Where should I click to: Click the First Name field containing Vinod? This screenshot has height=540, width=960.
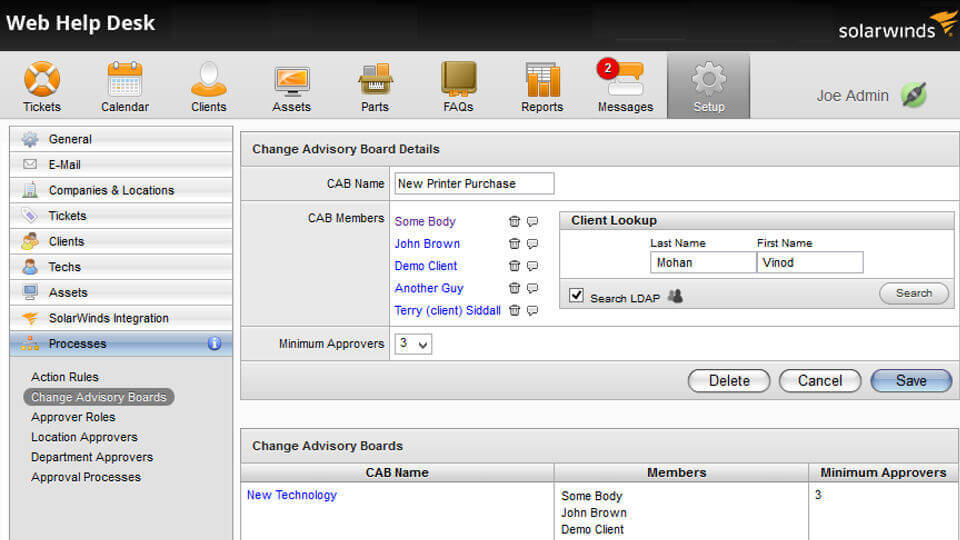(810, 263)
